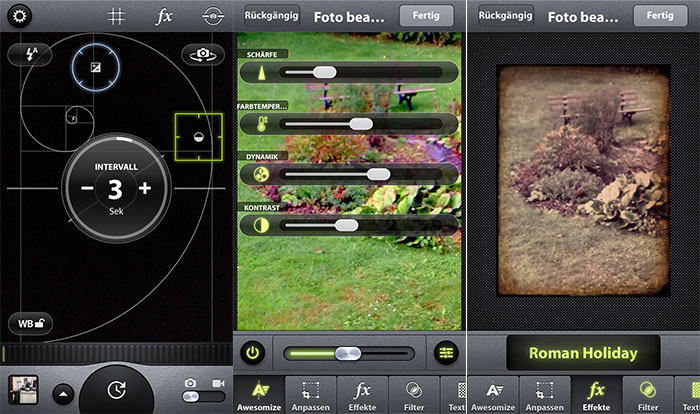Toggle the Awesomize power button
The width and height of the screenshot is (700, 414).
253,353
